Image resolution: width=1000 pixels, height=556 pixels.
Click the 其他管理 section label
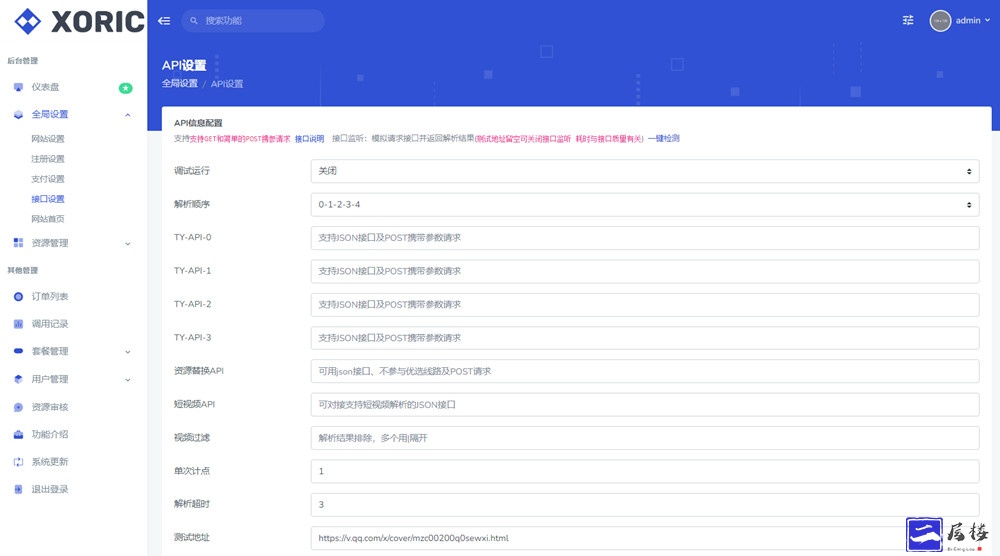pos(22,270)
